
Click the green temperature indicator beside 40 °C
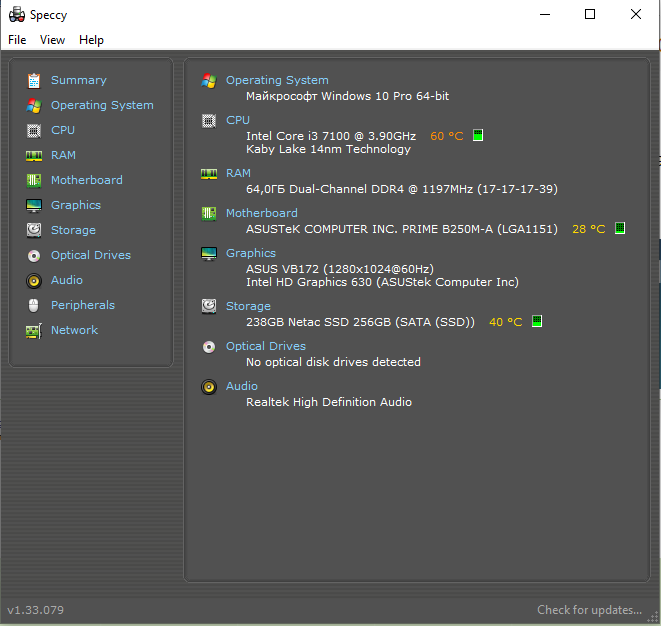(x=537, y=321)
